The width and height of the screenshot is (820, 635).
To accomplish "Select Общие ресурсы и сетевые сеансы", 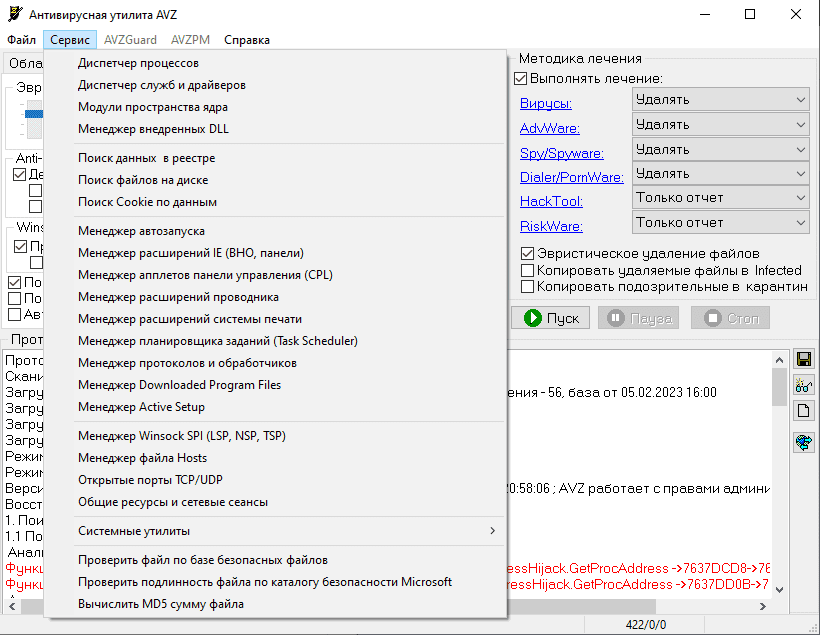I will point(276,502).
